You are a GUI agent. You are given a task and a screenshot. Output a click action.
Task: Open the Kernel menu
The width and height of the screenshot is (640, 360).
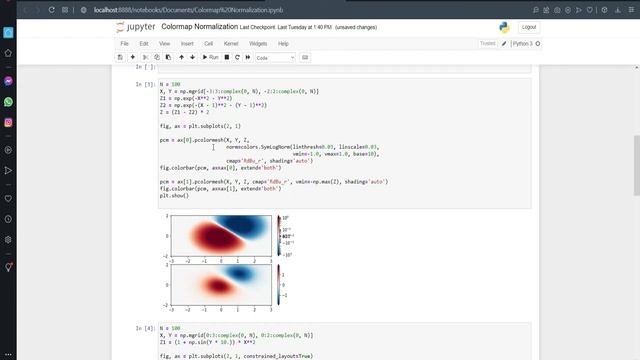click(231, 44)
